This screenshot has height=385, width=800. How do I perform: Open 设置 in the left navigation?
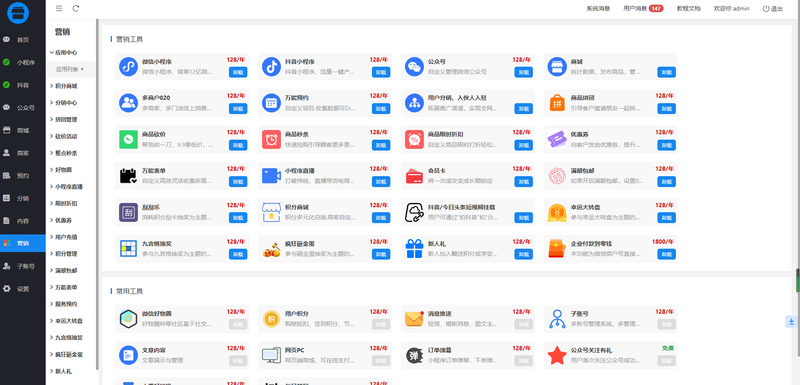click(x=22, y=289)
